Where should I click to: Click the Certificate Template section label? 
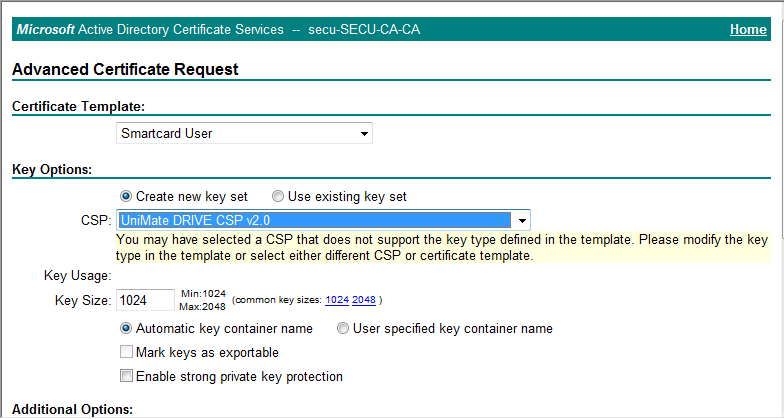pos(78,106)
